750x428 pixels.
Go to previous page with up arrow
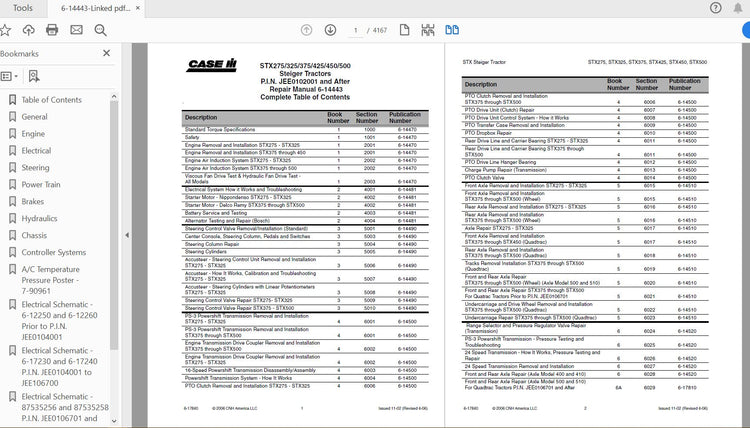307,30
